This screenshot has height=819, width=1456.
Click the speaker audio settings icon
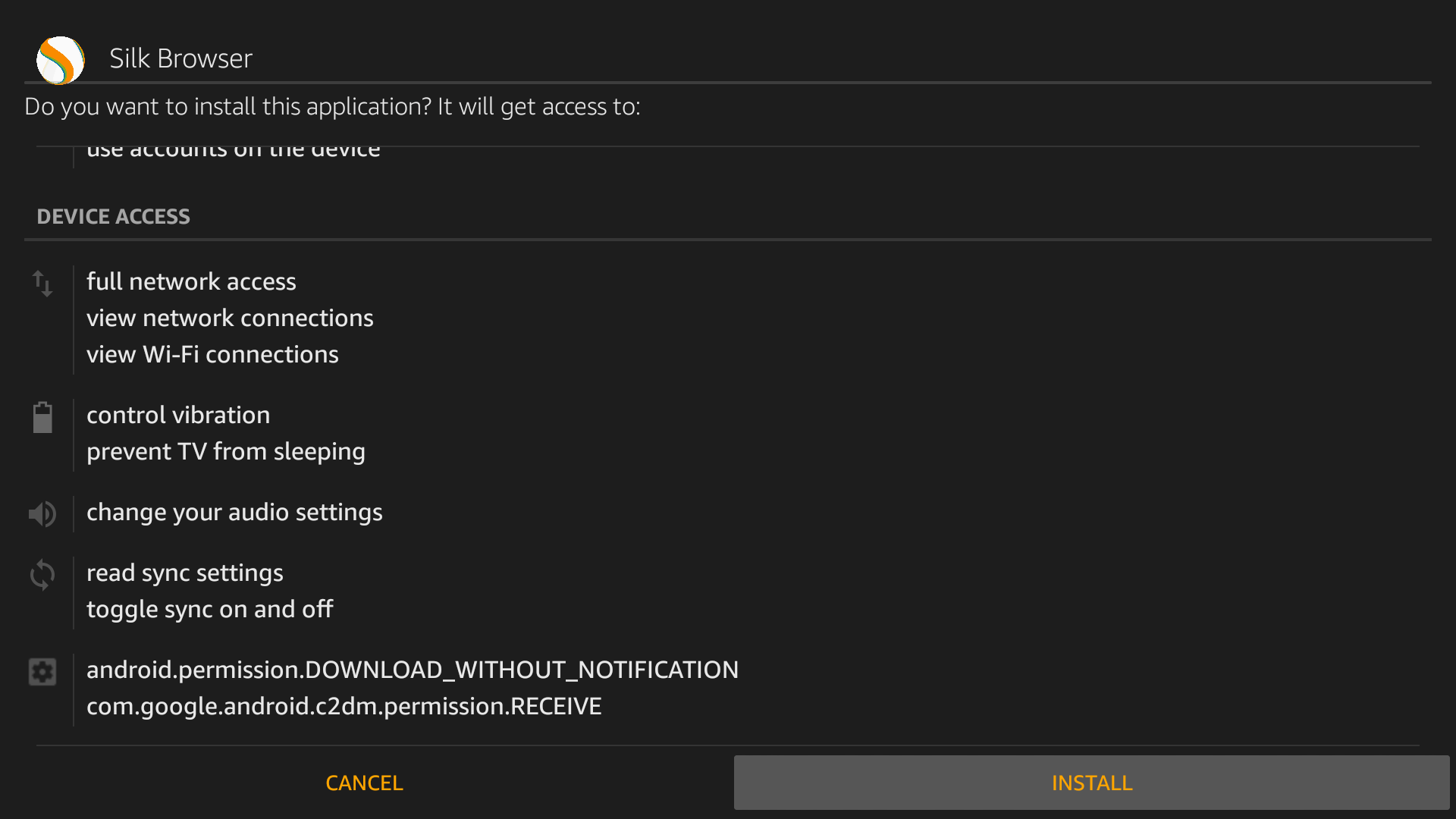point(42,514)
